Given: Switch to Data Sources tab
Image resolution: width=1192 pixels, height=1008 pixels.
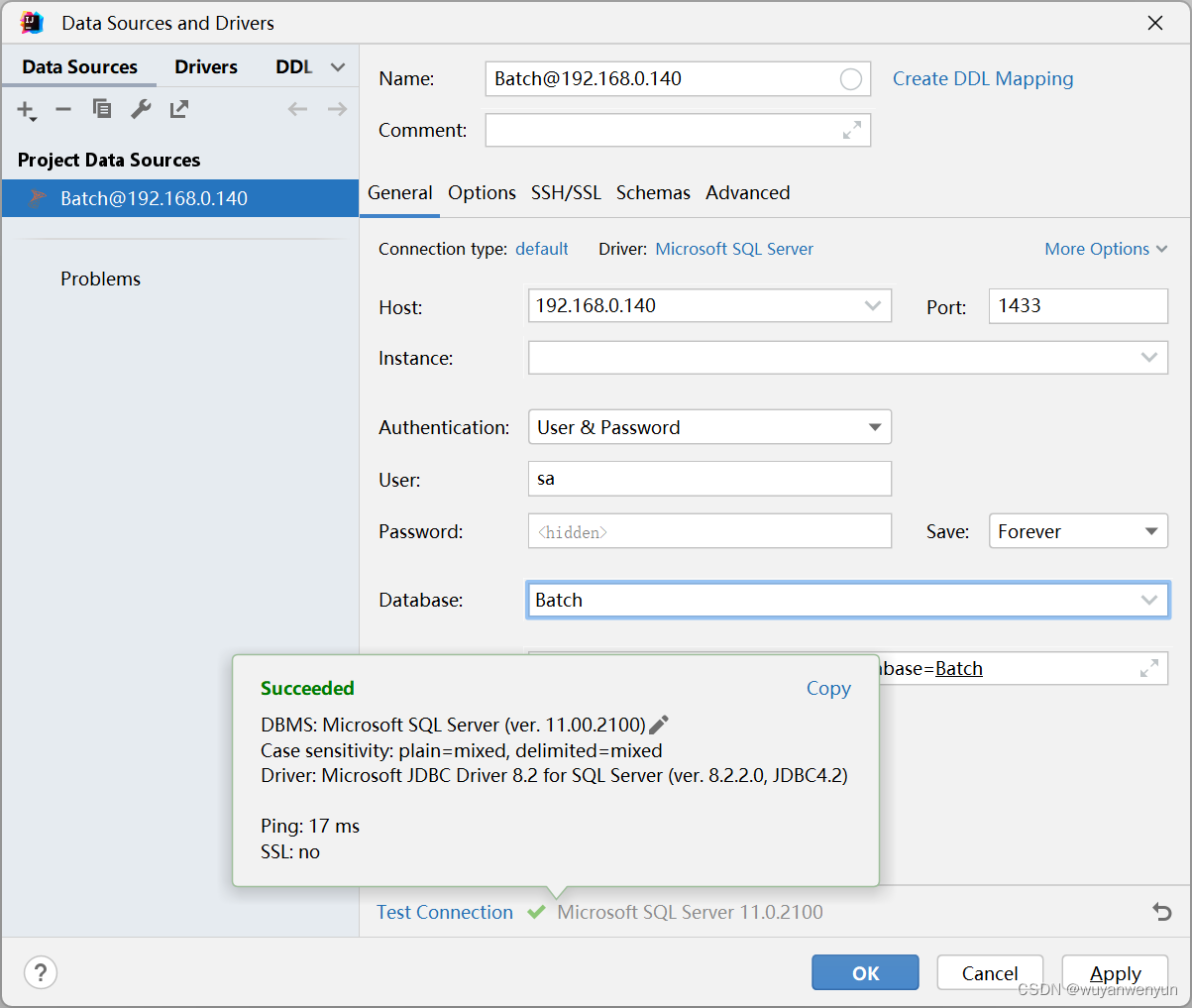Looking at the screenshot, I should click(79, 66).
